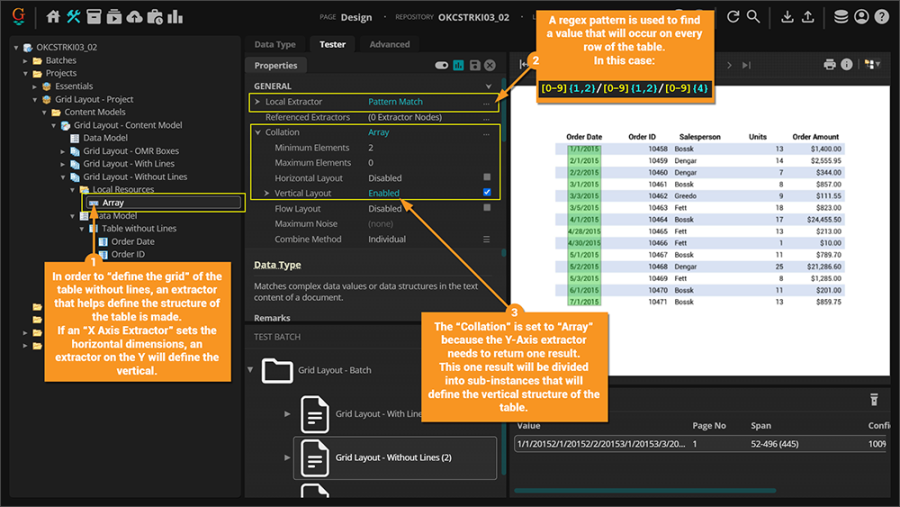Uncheck the Vertical Layout checkbox
900x507 pixels.
click(x=487, y=192)
